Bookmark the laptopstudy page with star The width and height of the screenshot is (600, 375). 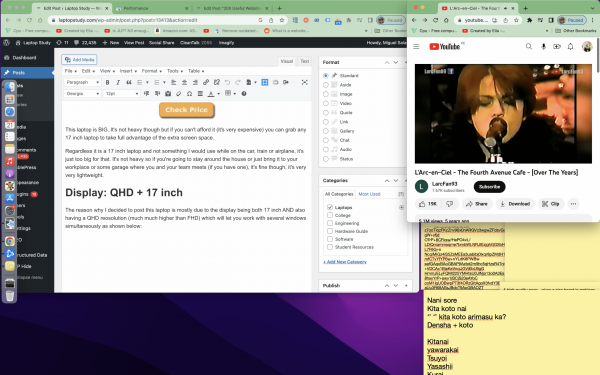pyautogui.click(x=282, y=20)
